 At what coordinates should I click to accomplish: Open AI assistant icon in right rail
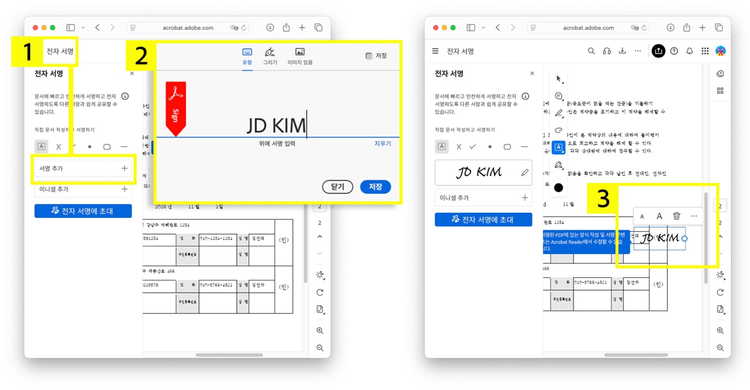click(720, 74)
